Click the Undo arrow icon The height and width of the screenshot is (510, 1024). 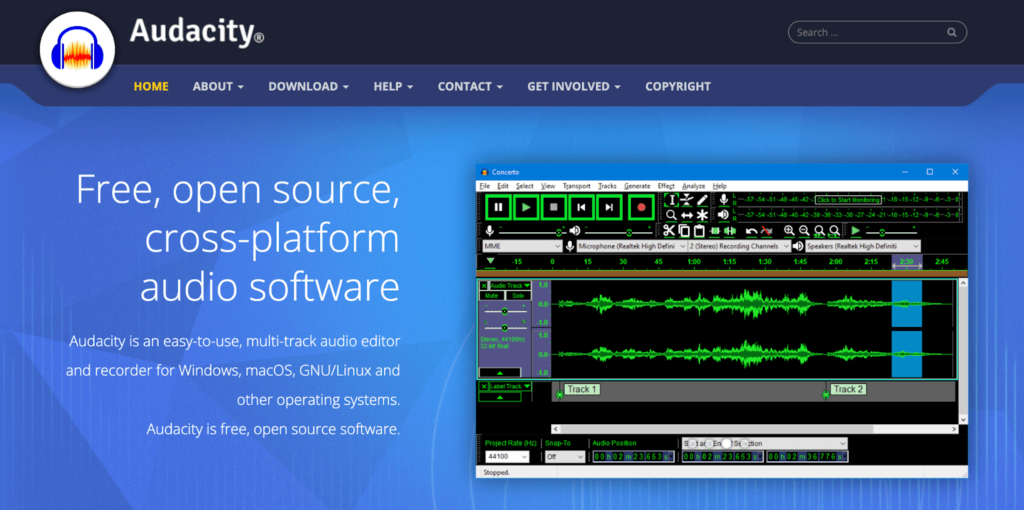752,231
